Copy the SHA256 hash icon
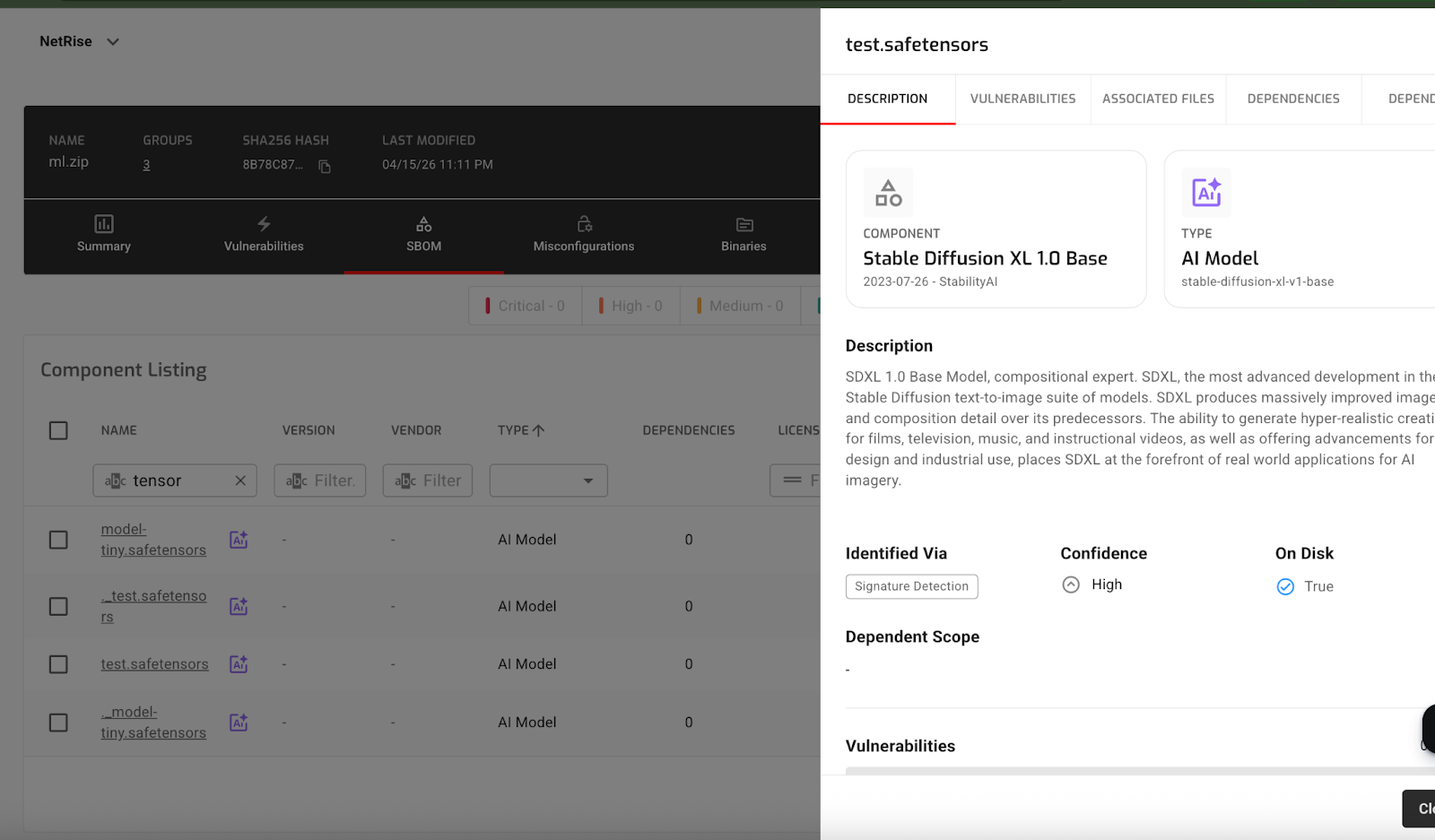The image size is (1435, 840). click(325, 167)
